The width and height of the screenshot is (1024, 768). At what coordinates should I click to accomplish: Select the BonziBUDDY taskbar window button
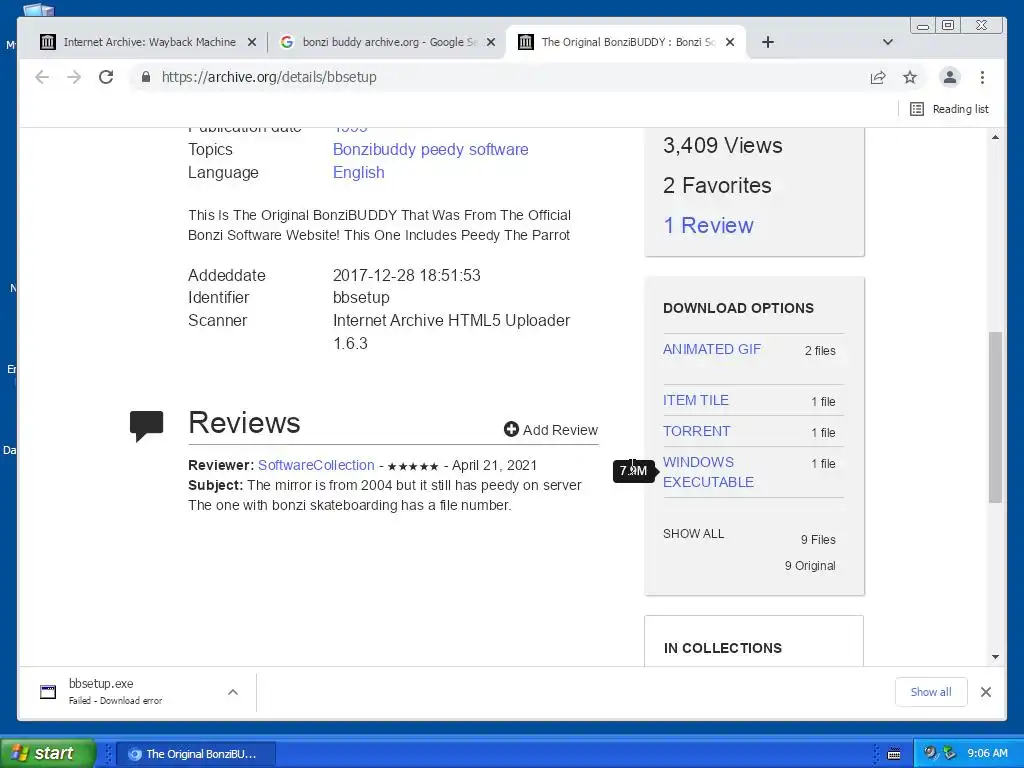tap(196, 754)
